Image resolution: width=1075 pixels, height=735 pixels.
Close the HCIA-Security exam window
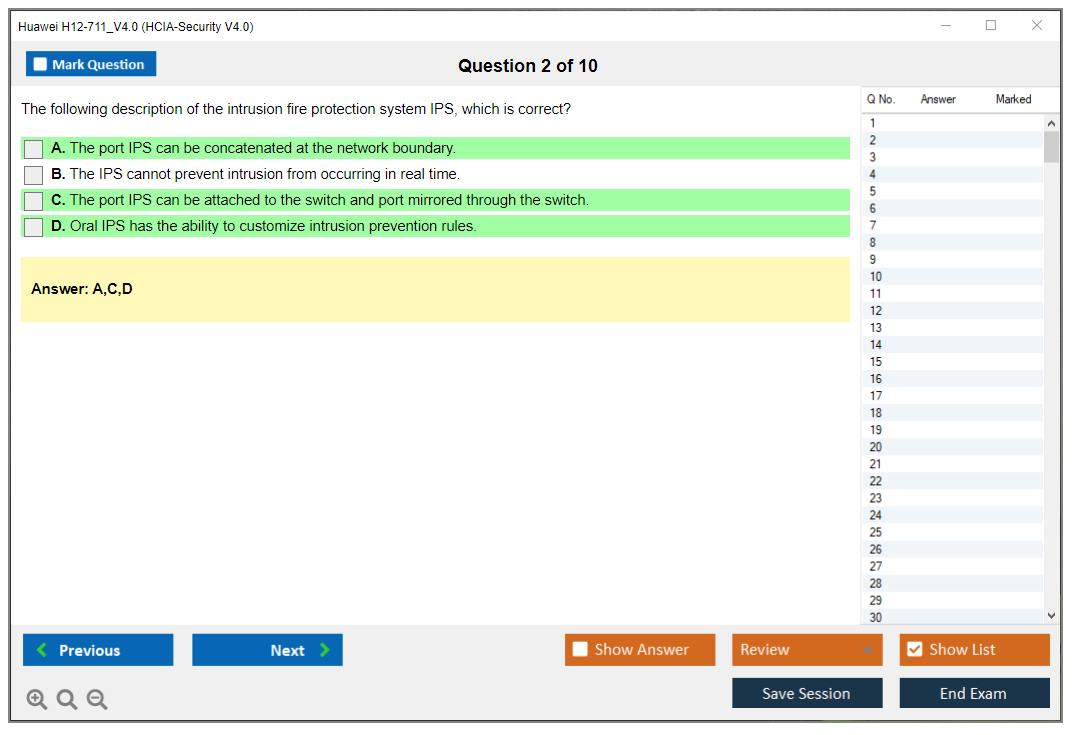click(1037, 26)
